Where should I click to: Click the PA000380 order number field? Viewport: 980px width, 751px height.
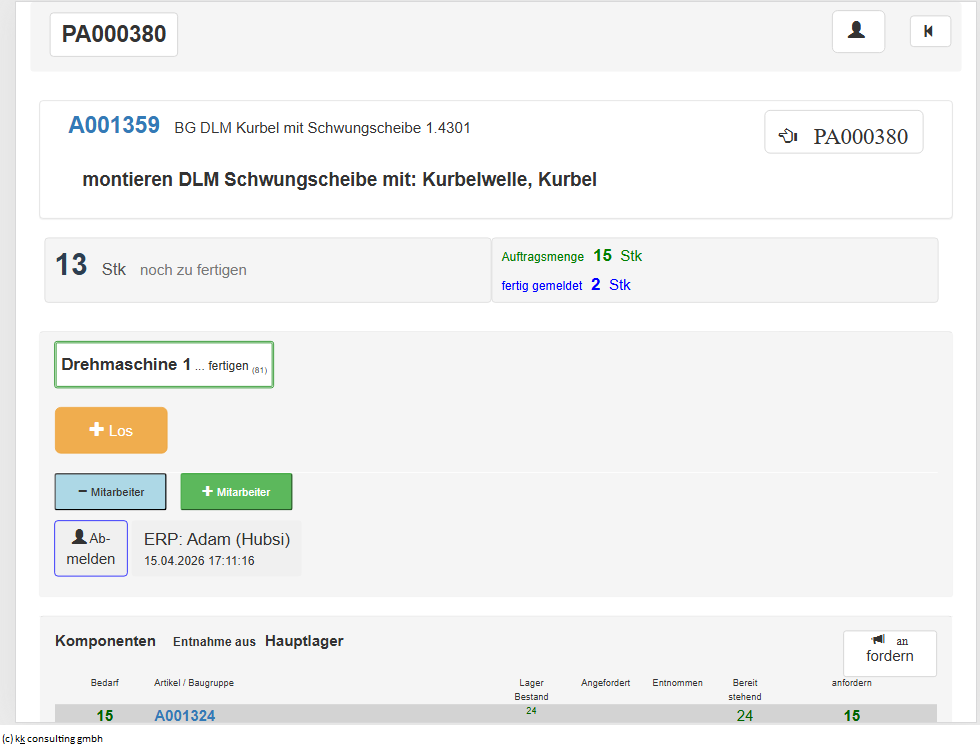point(114,34)
